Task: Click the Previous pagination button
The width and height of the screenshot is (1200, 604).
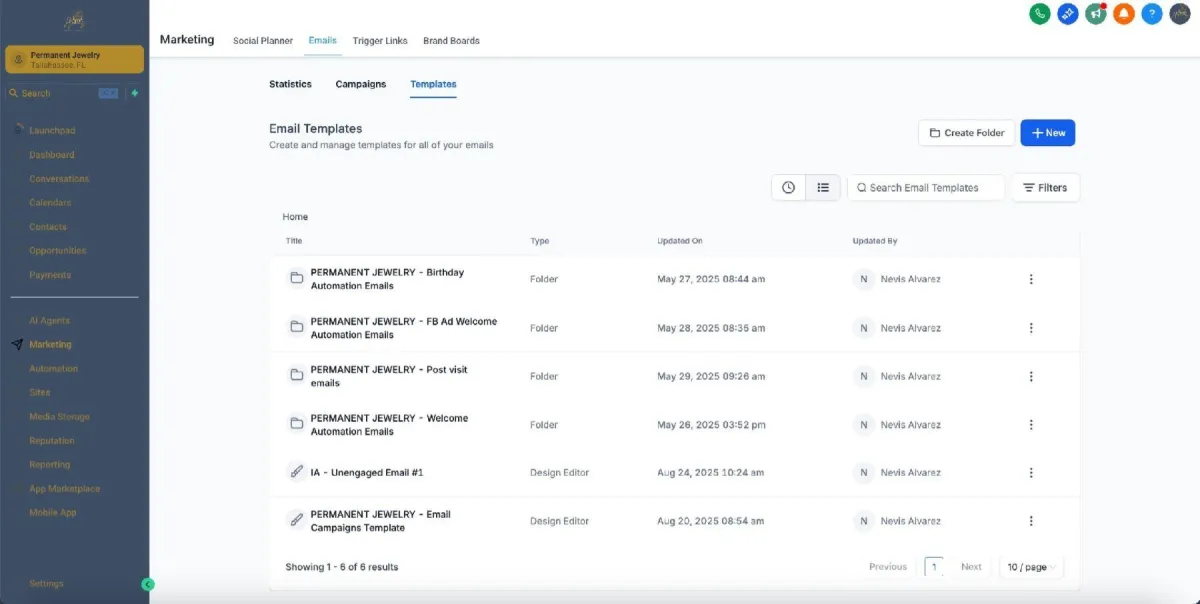Action: [x=888, y=567]
